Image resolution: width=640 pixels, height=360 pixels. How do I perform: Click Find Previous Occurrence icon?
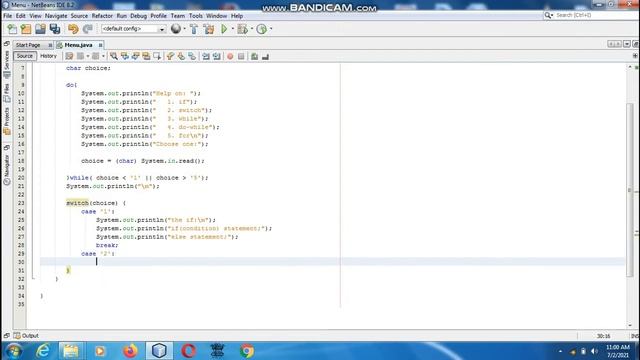click(125, 56)
